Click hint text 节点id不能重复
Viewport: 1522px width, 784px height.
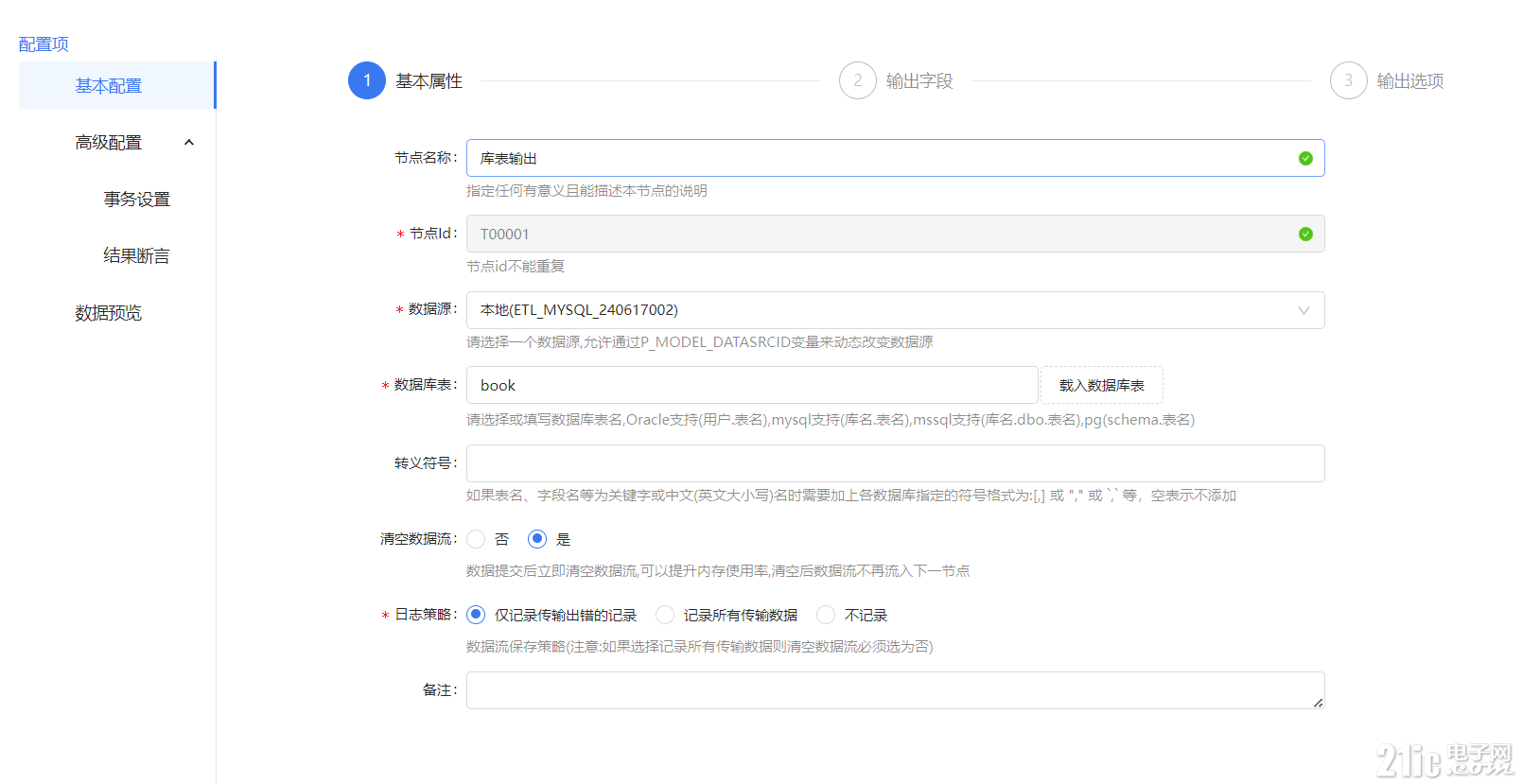click(x=516, y=267)
